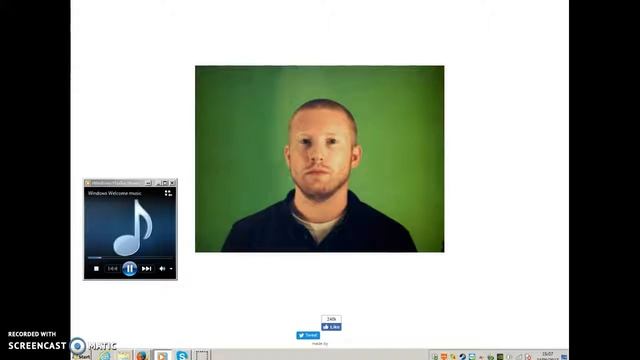Click the Facebook Like button
This screenshot has height=360, width=640.
coord(331,327)
